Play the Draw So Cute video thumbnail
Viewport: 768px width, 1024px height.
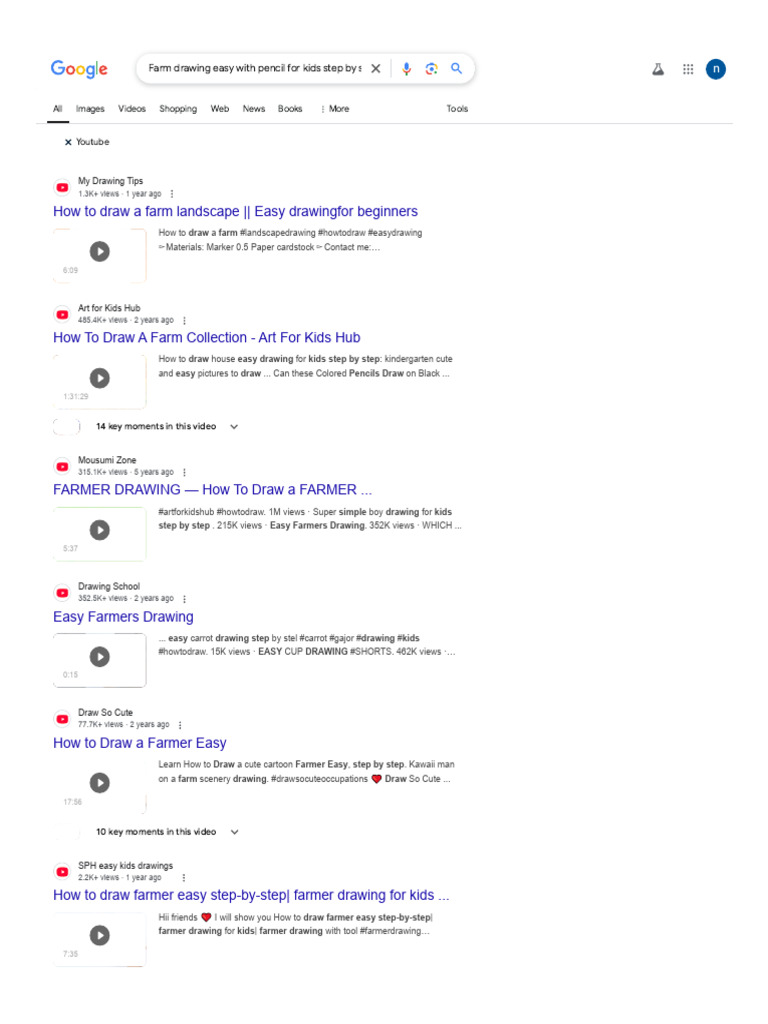99,783
